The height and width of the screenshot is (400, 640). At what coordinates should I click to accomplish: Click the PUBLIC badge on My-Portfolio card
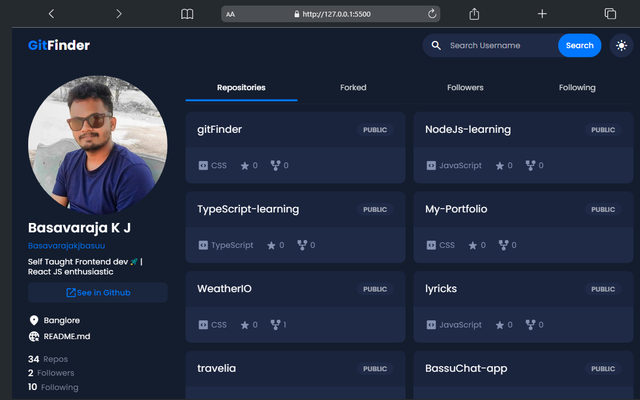[x=603, y=209]
